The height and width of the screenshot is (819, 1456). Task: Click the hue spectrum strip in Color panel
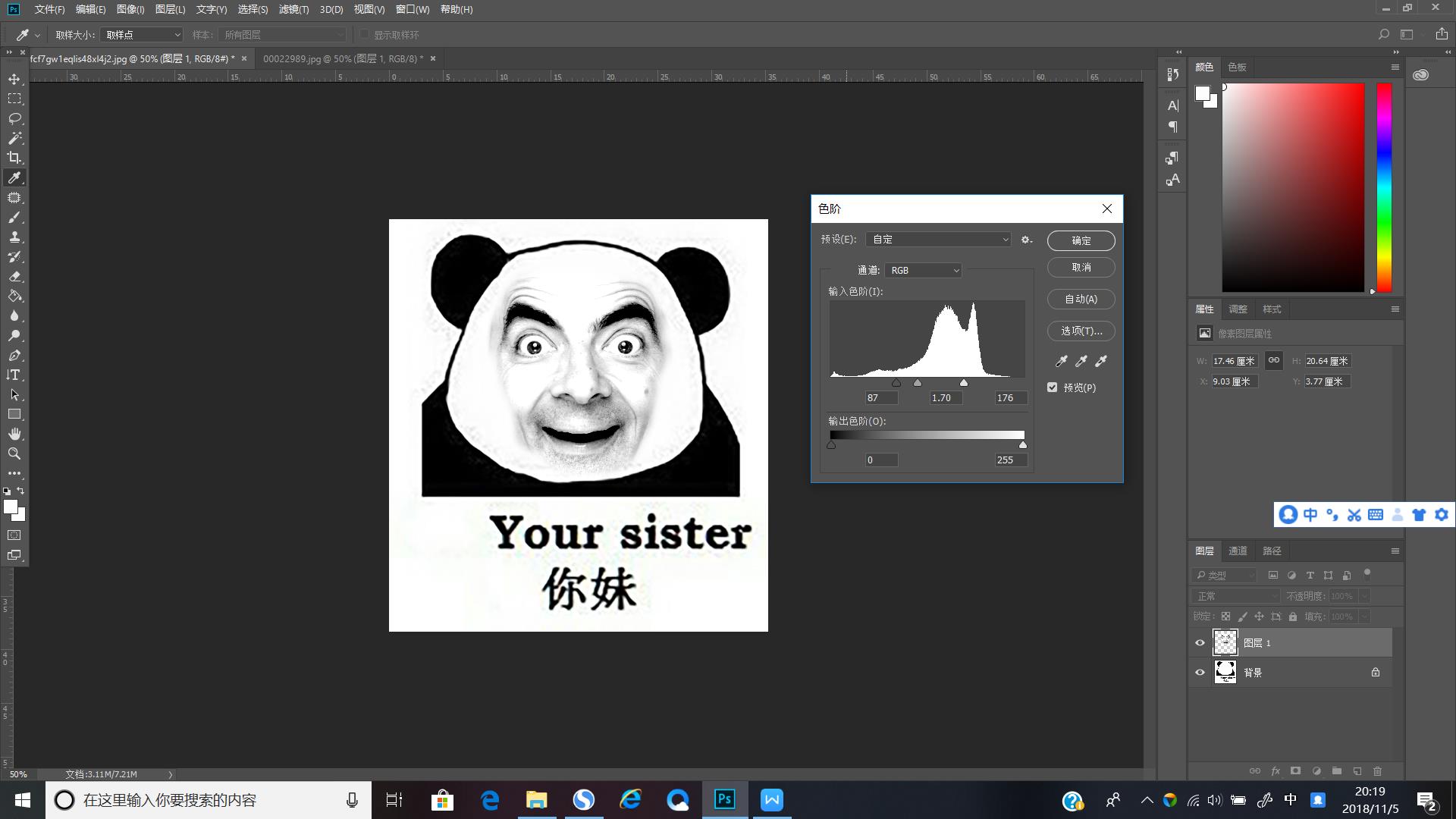(1384, 187)
